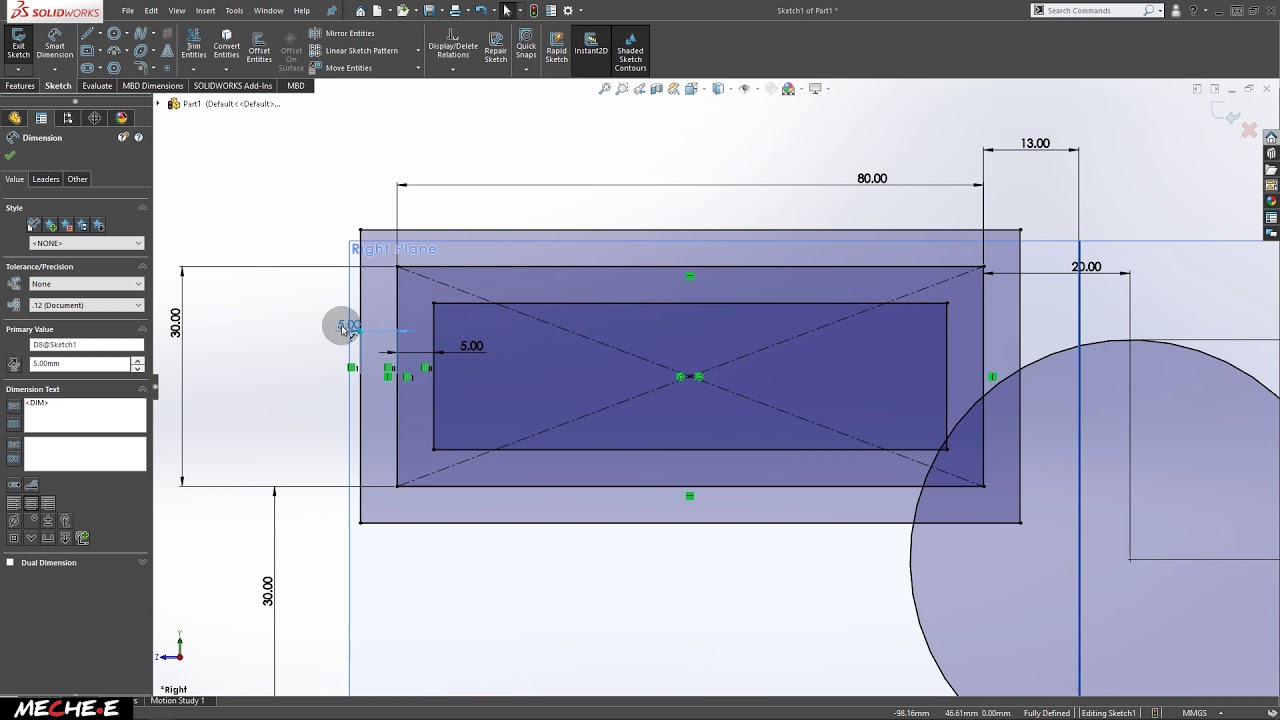
Task: Click the MMGS units status button
Action: coord(1194,713)
